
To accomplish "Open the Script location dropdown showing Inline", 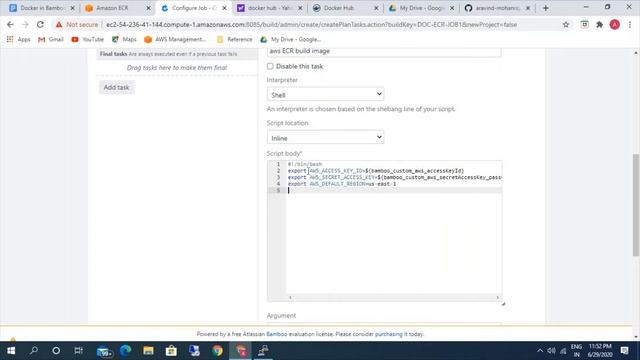I will [x=325, y=138].
